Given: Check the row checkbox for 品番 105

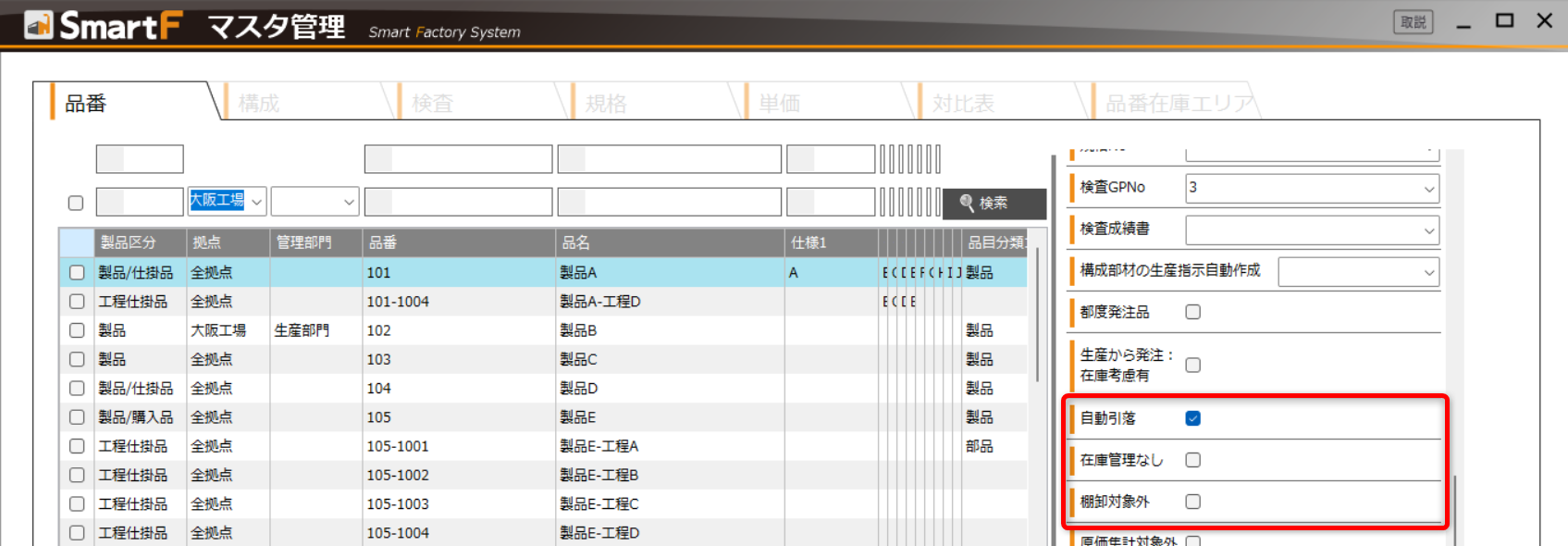Looking at the screenshot, I should [77, 417].
